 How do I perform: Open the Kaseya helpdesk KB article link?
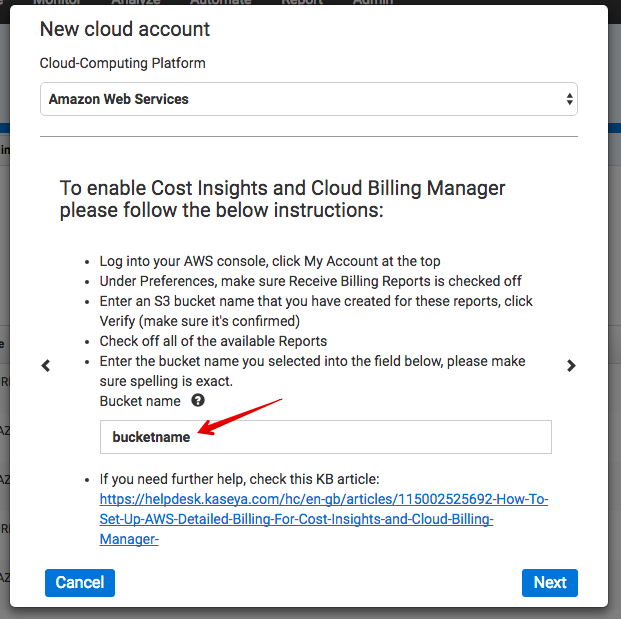click(x=324, y=519)
